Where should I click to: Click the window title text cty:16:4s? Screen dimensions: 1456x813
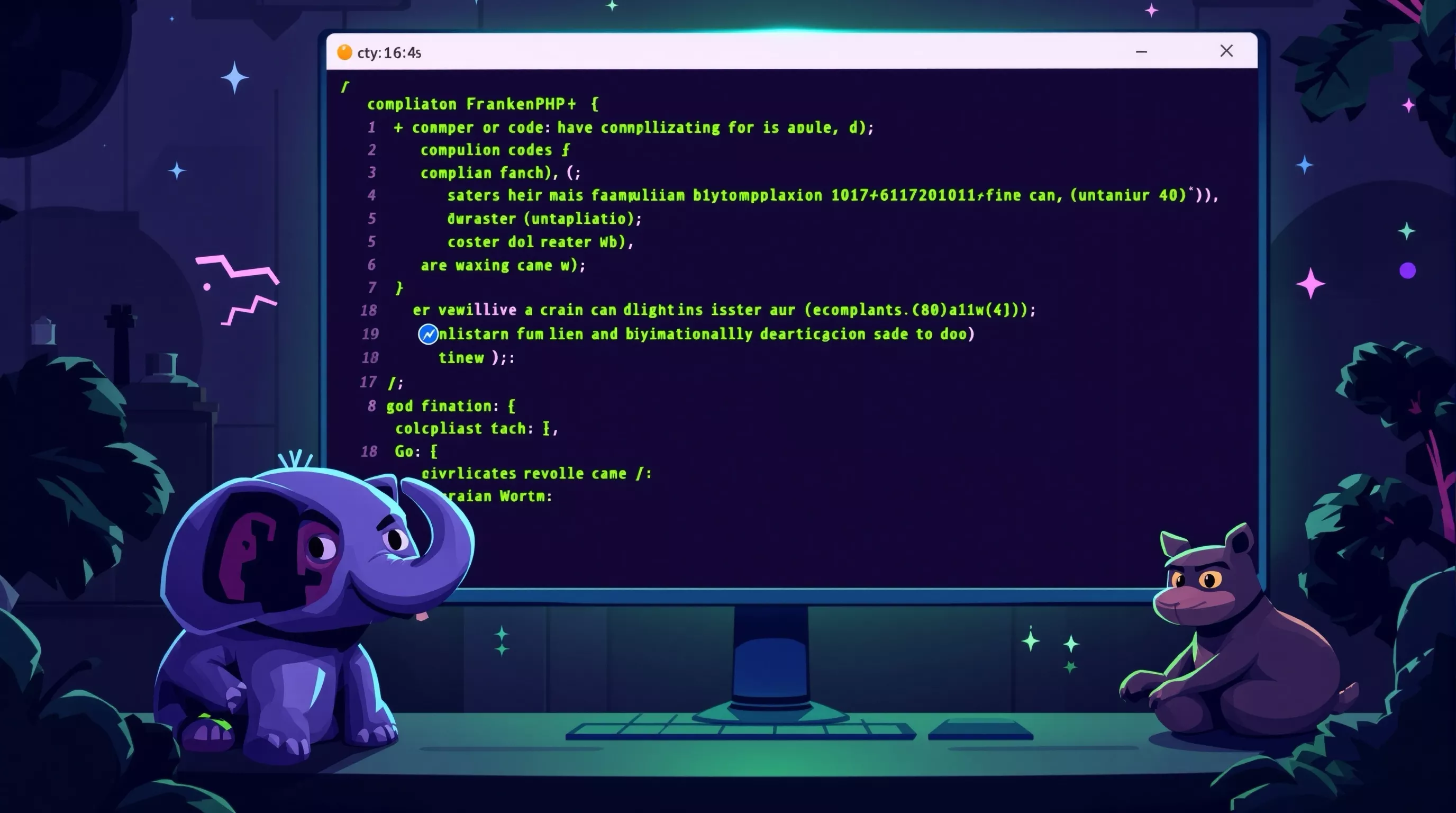(389, 52)
